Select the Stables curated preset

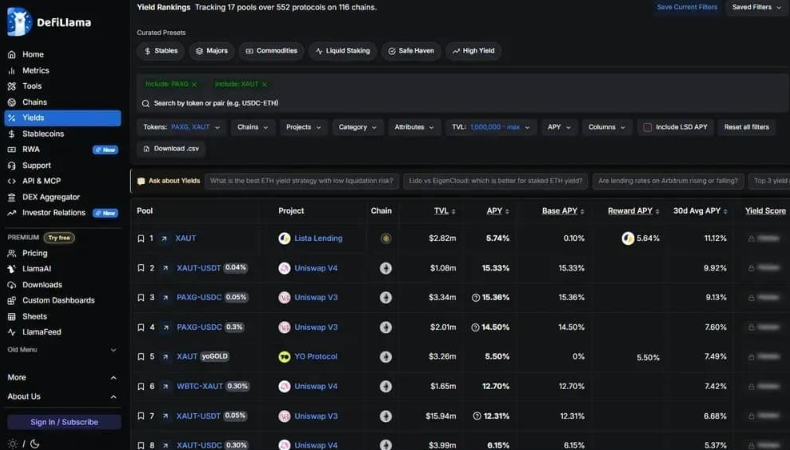pyautogui.click(x=161, y=51)
